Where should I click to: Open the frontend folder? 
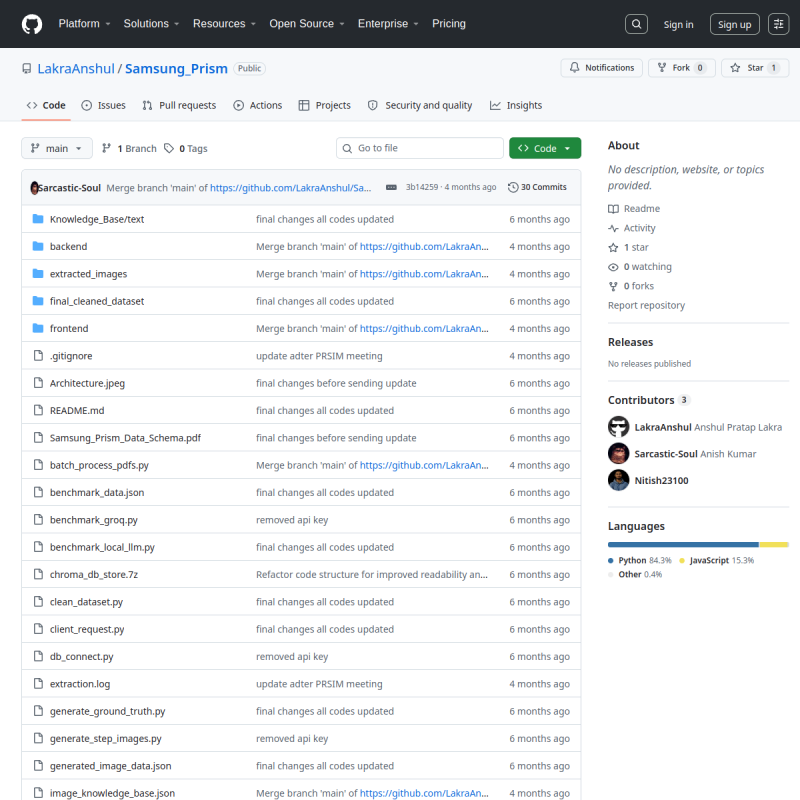pos(69,329)
